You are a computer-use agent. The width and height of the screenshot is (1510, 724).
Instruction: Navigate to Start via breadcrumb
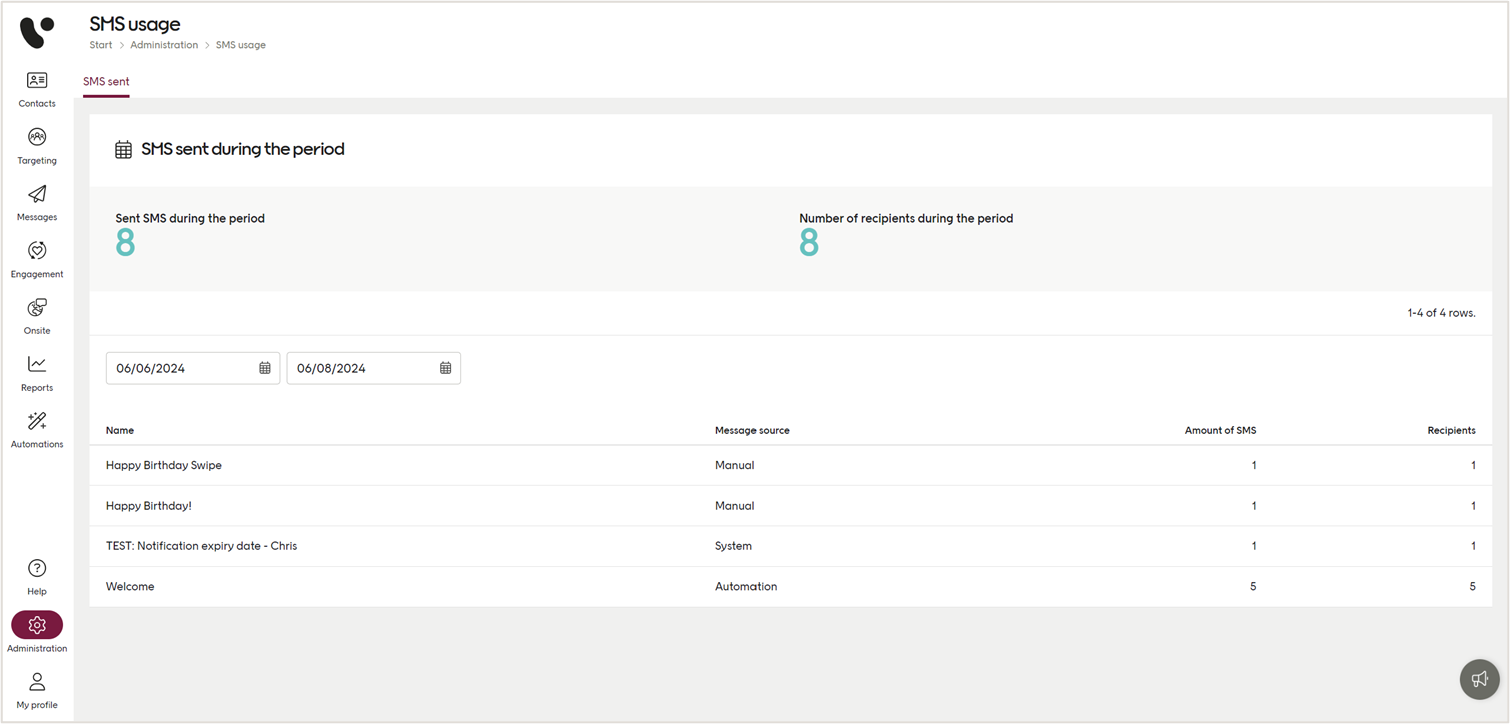(x=100, y=45)
